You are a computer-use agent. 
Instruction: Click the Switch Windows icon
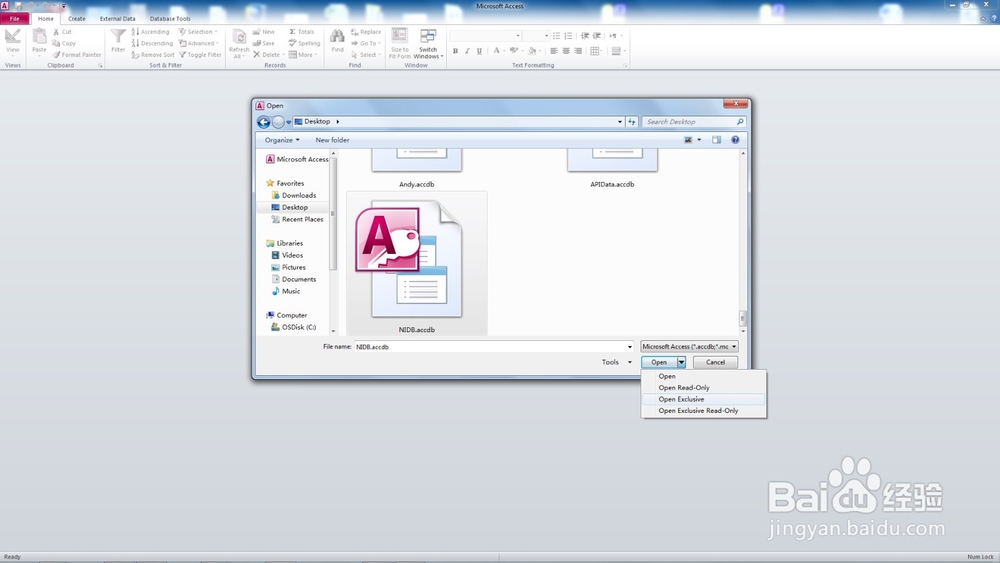428,36
